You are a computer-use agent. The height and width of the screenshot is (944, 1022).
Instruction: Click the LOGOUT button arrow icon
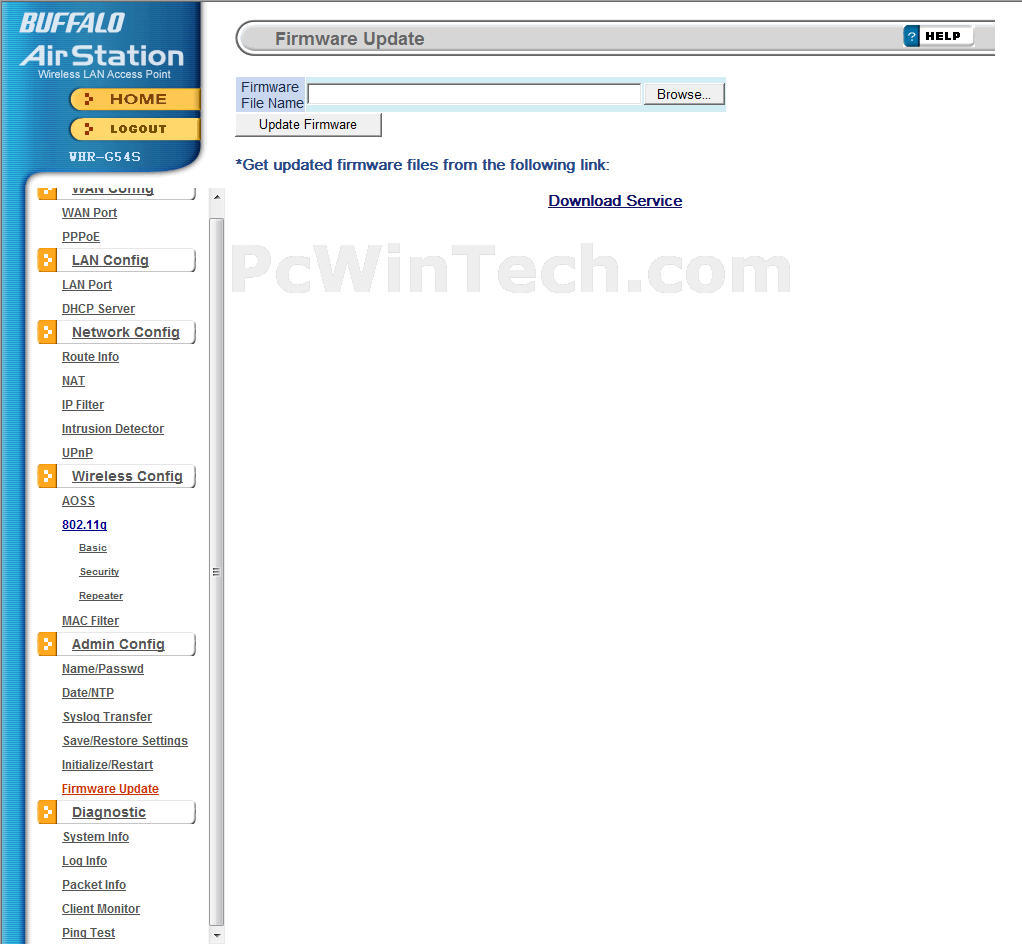pos(89,129)
